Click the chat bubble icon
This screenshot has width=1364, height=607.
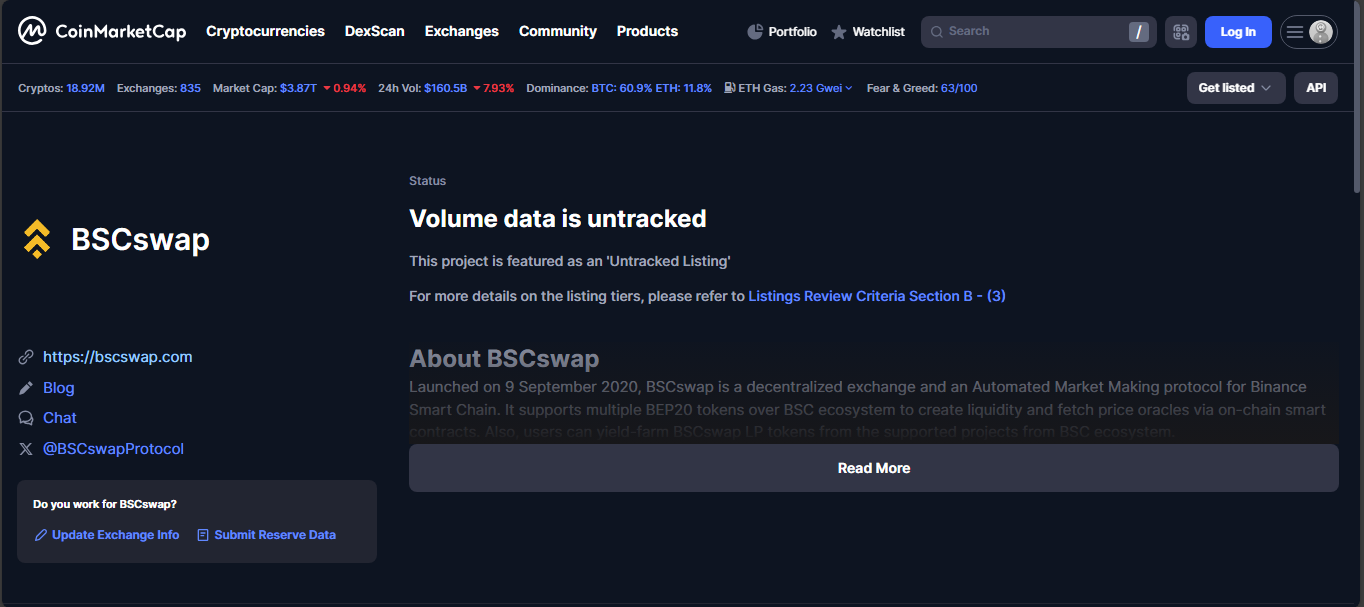pos(26,418)
